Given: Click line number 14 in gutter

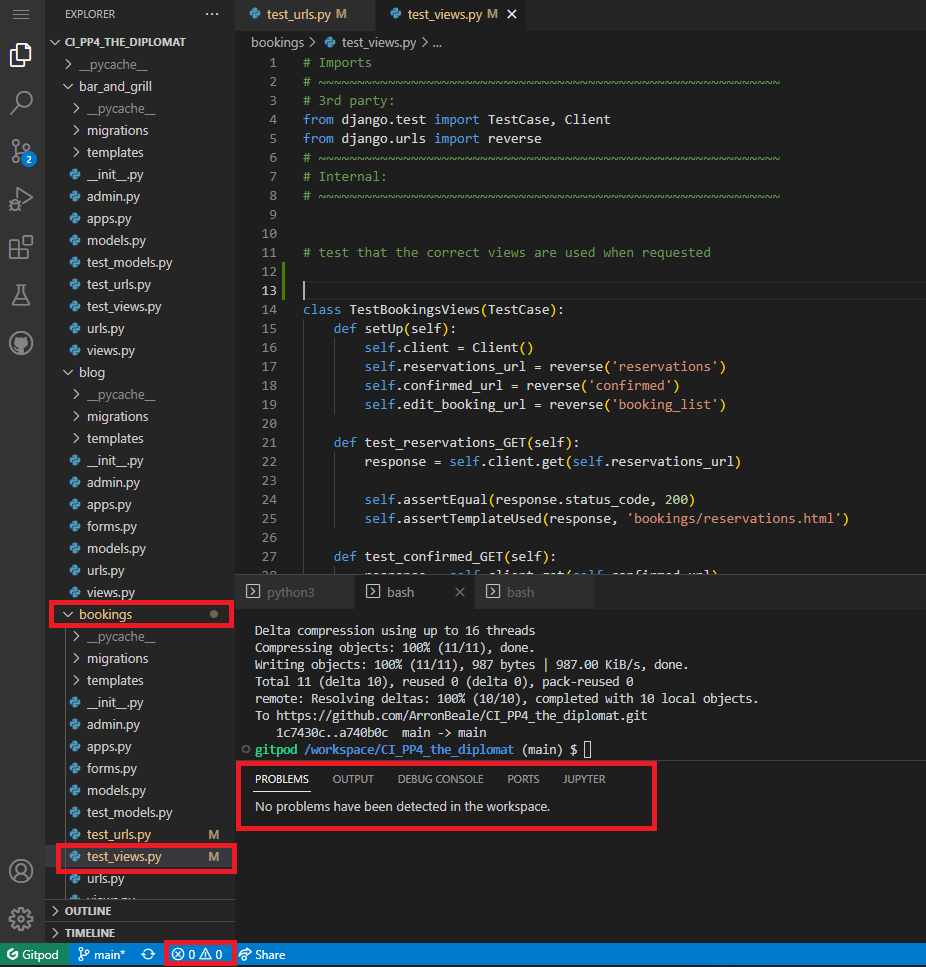Looking at the screenshot, I should (269, 310).
